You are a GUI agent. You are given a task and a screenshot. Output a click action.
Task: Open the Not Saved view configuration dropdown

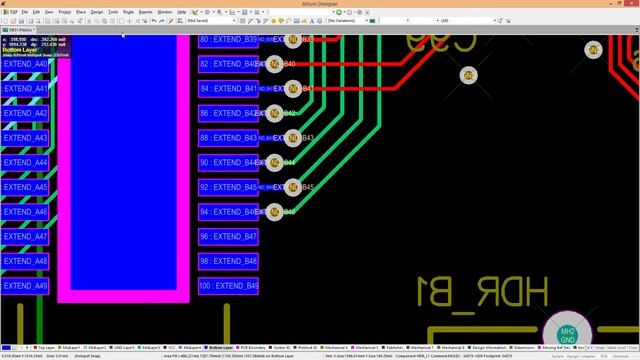[211, 20]
